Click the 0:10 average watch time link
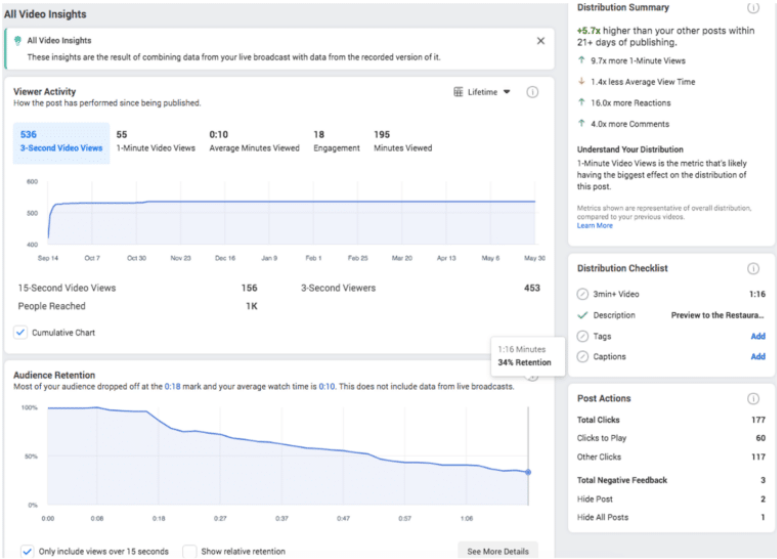 (x=327, y=387)
